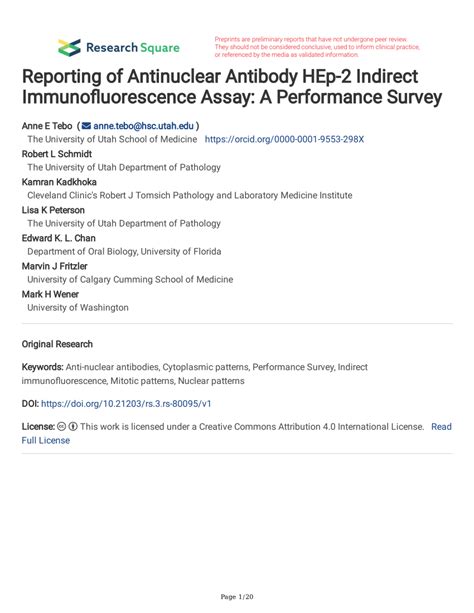Click the red preprint disclaimer notice
The width and height of the screenshot is (474, 613).
click(x=317, y=47)
